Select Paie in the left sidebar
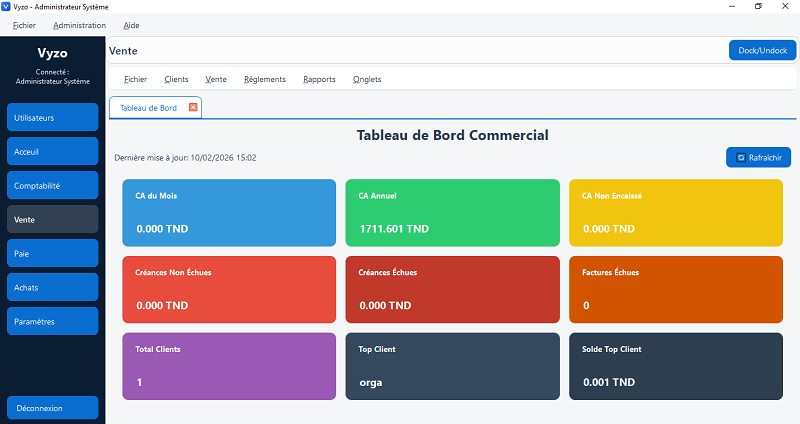The width and height of the screenshot is (800, 424). pos(52,253)
